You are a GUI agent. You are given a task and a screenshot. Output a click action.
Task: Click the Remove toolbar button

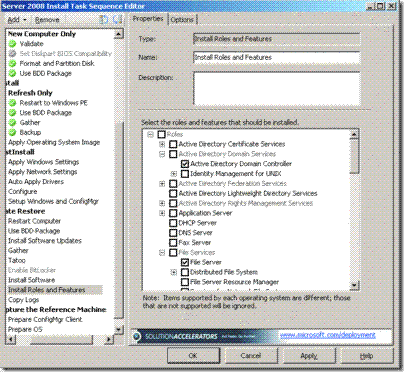click(x=47, y=20)
